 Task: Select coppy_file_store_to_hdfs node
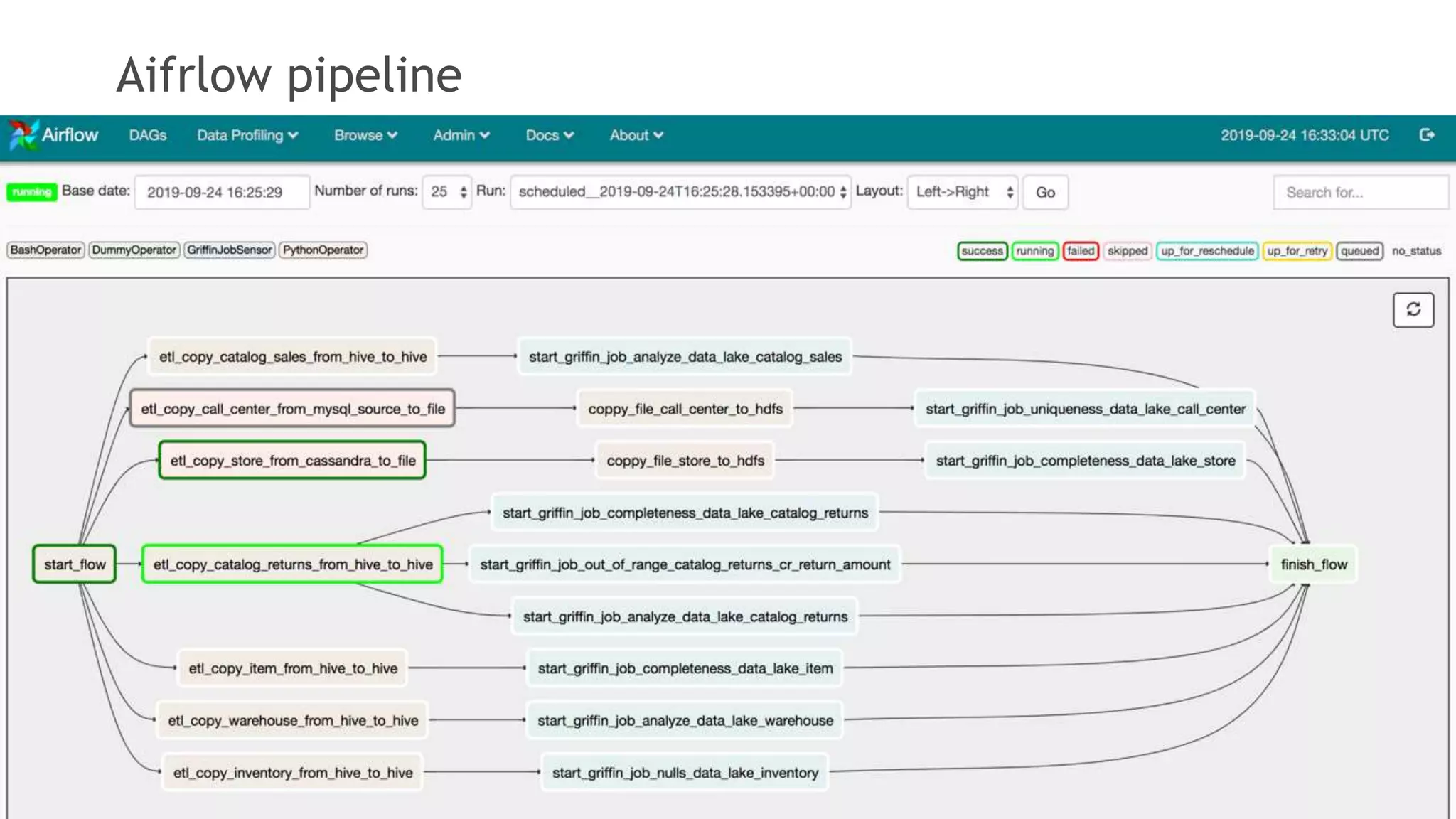point(685,461)
